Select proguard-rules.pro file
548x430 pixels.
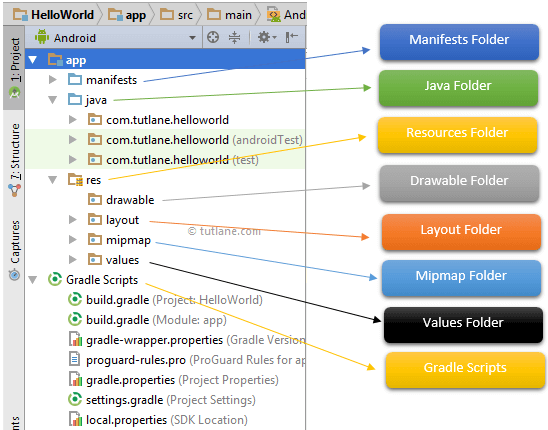pos(195,360)
